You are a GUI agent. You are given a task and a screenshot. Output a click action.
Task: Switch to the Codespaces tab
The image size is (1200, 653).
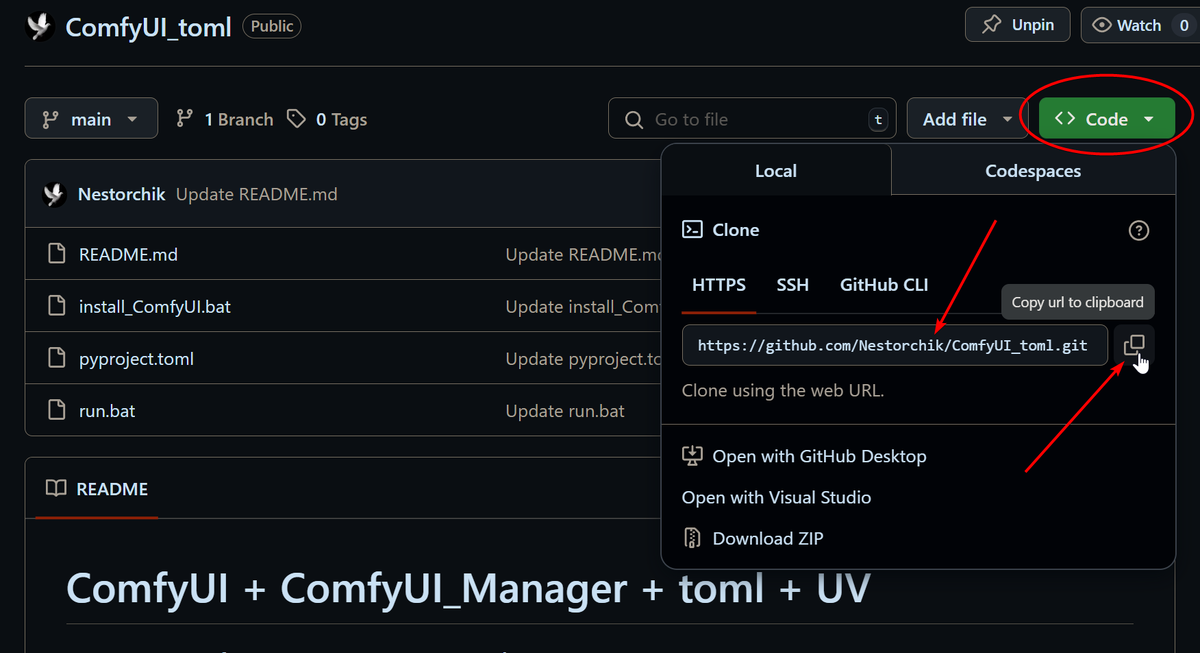click(x=1033, y=171)
